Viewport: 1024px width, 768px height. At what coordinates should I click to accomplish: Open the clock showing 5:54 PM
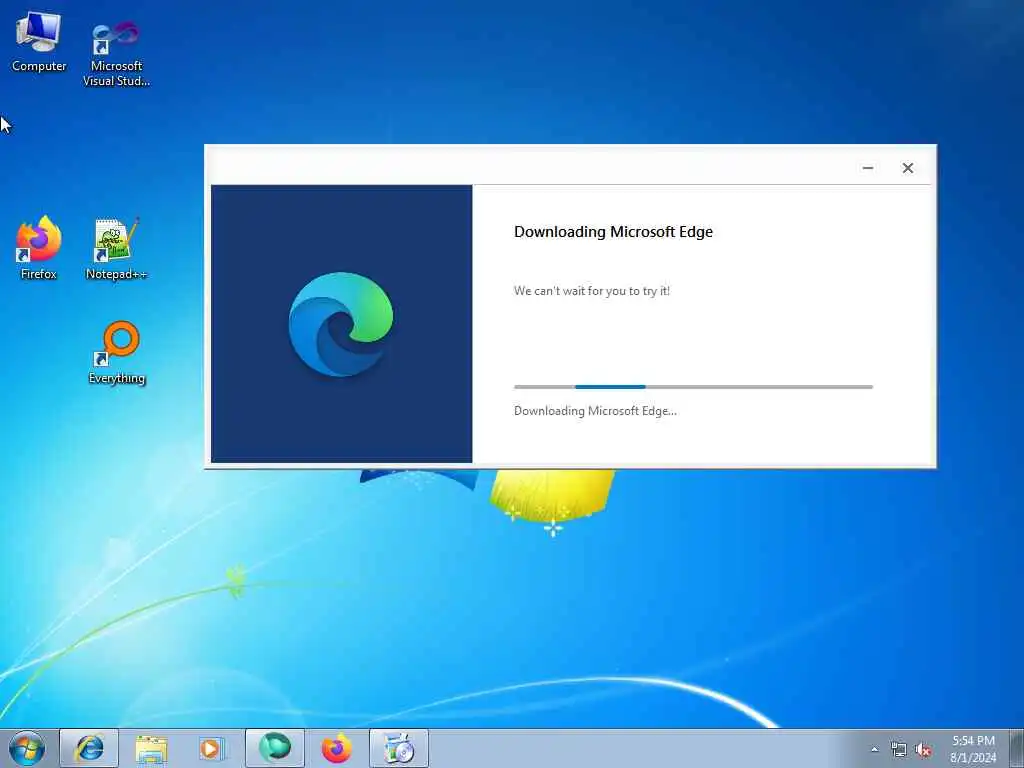click(x=973, y=749)
